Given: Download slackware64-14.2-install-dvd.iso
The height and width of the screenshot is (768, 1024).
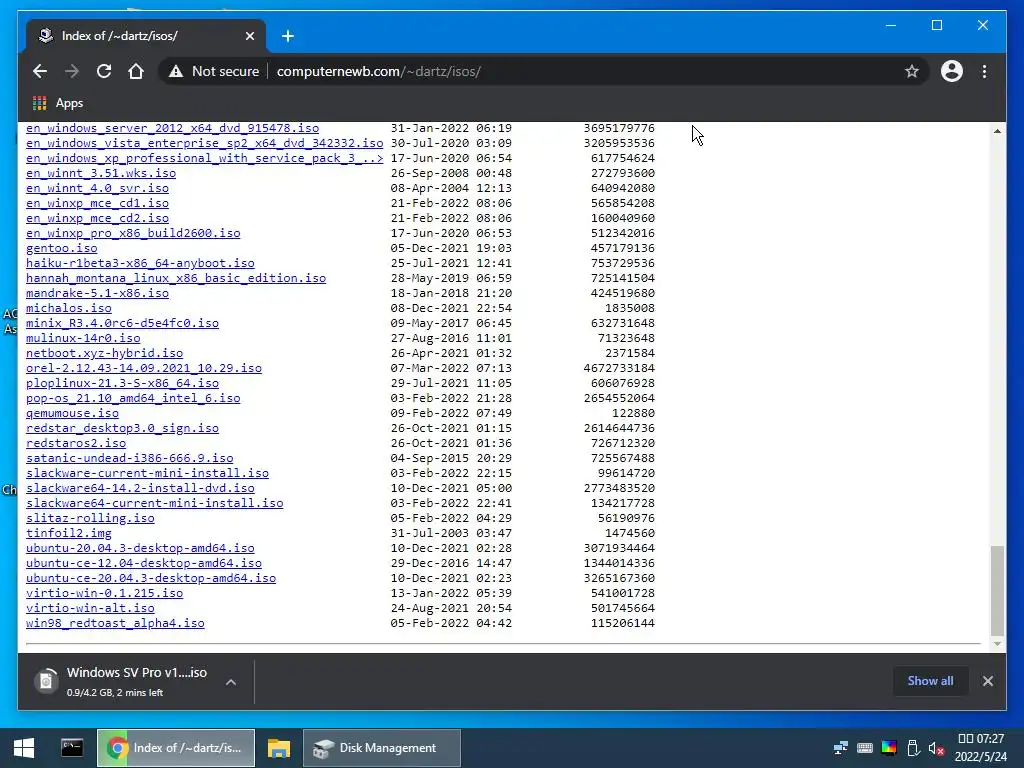Looking at the screenshot, I should pyautogui.click(x=140, y=488).
